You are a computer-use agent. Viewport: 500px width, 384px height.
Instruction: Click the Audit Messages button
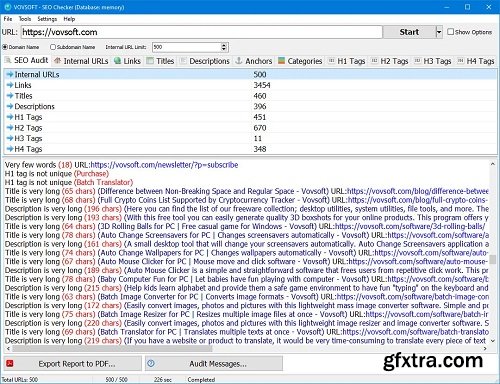[x=214, y=364]
